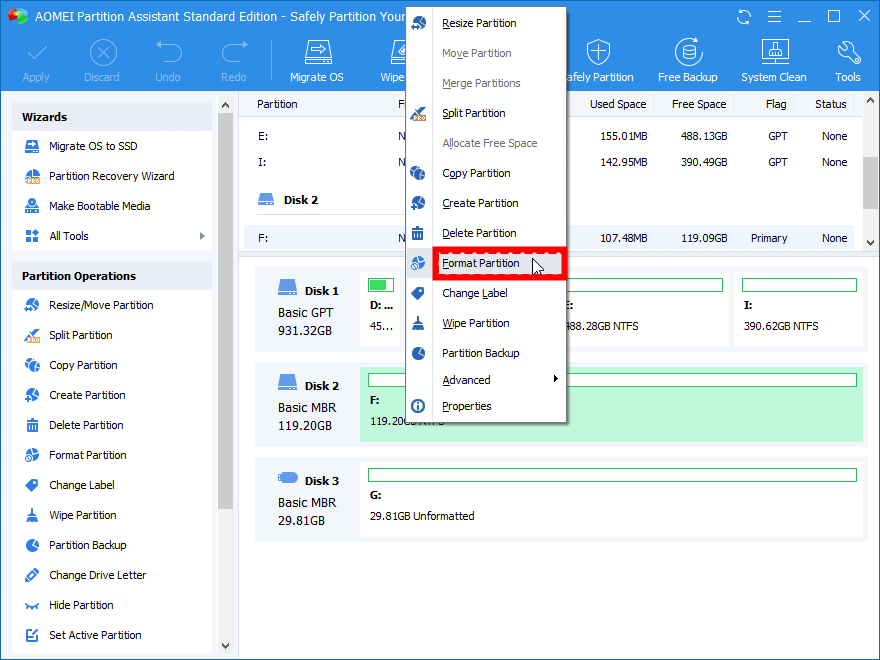
Task: Click the Flag column header
Action: coord(776,104)
